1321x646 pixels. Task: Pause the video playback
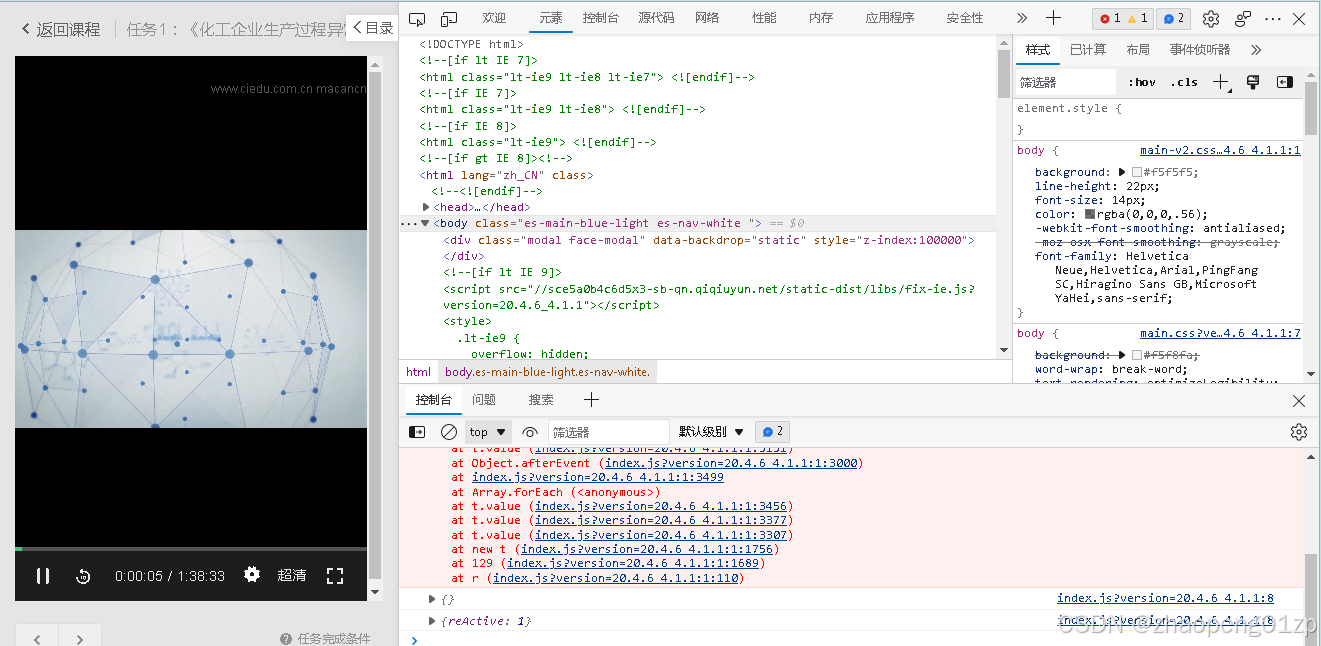pyautogui.click(x=43, y=576)
